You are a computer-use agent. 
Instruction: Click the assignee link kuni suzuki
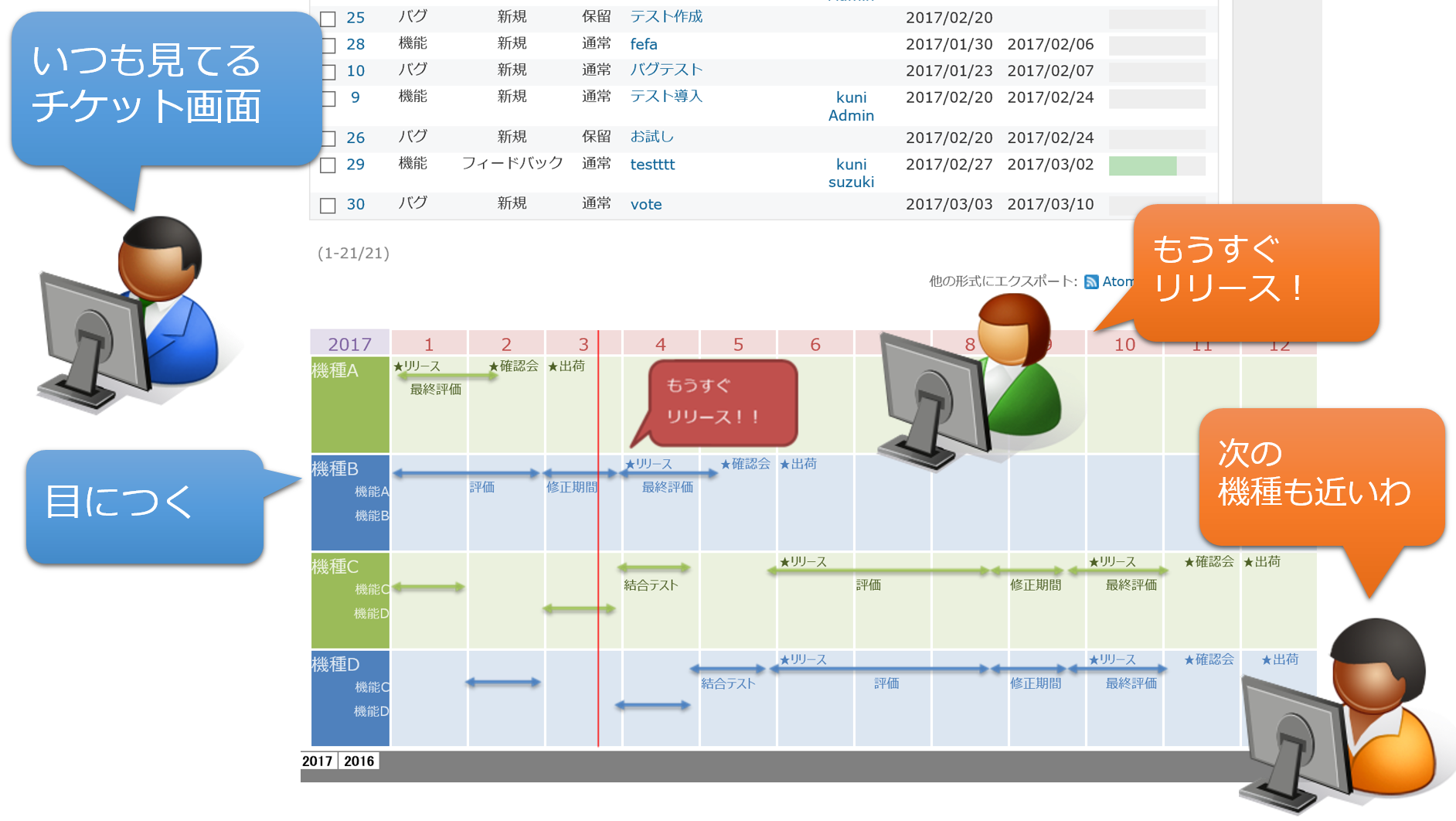coord(853,172)
